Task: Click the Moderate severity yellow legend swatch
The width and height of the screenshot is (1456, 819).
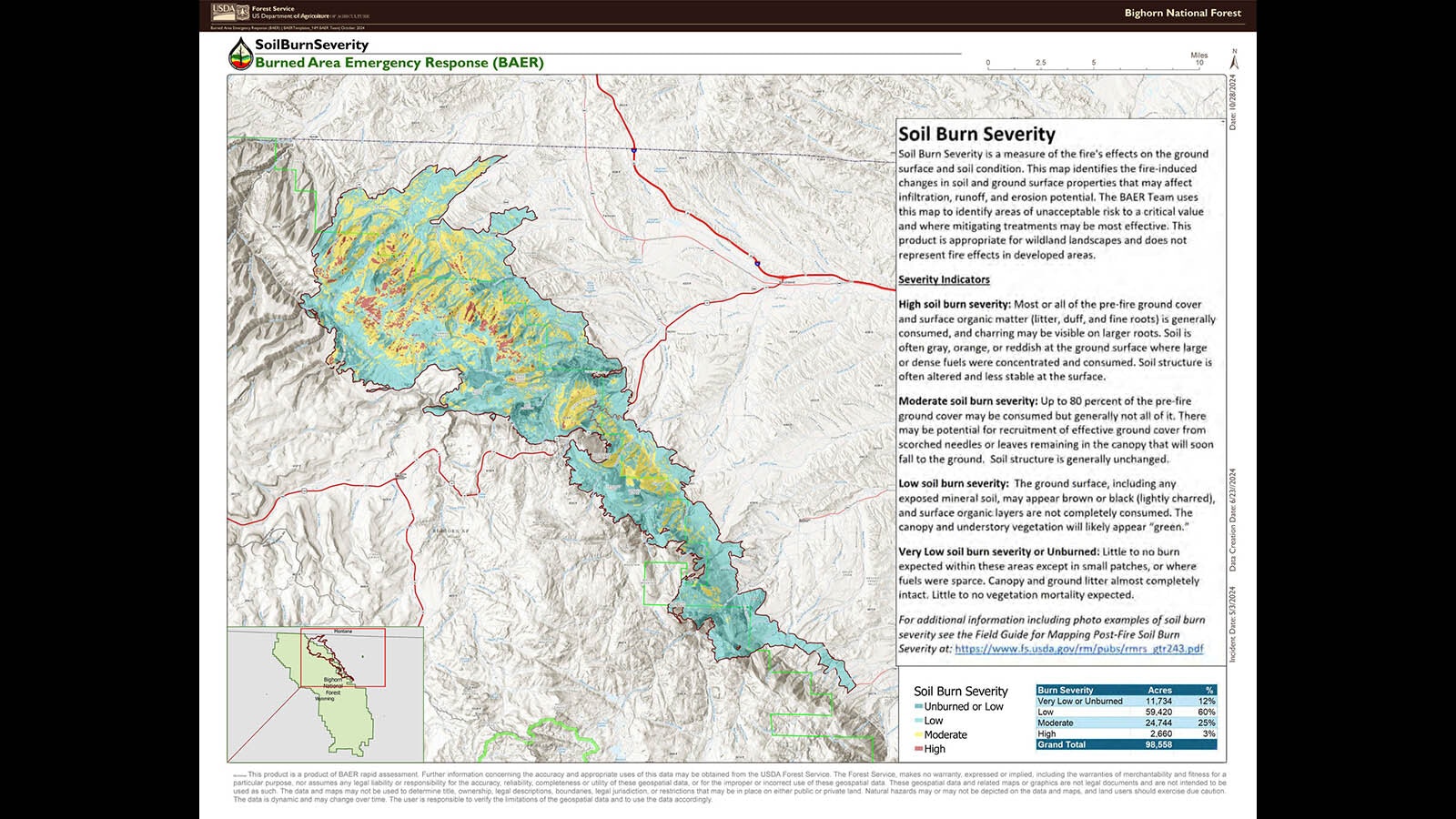Action: click(918, 735)
